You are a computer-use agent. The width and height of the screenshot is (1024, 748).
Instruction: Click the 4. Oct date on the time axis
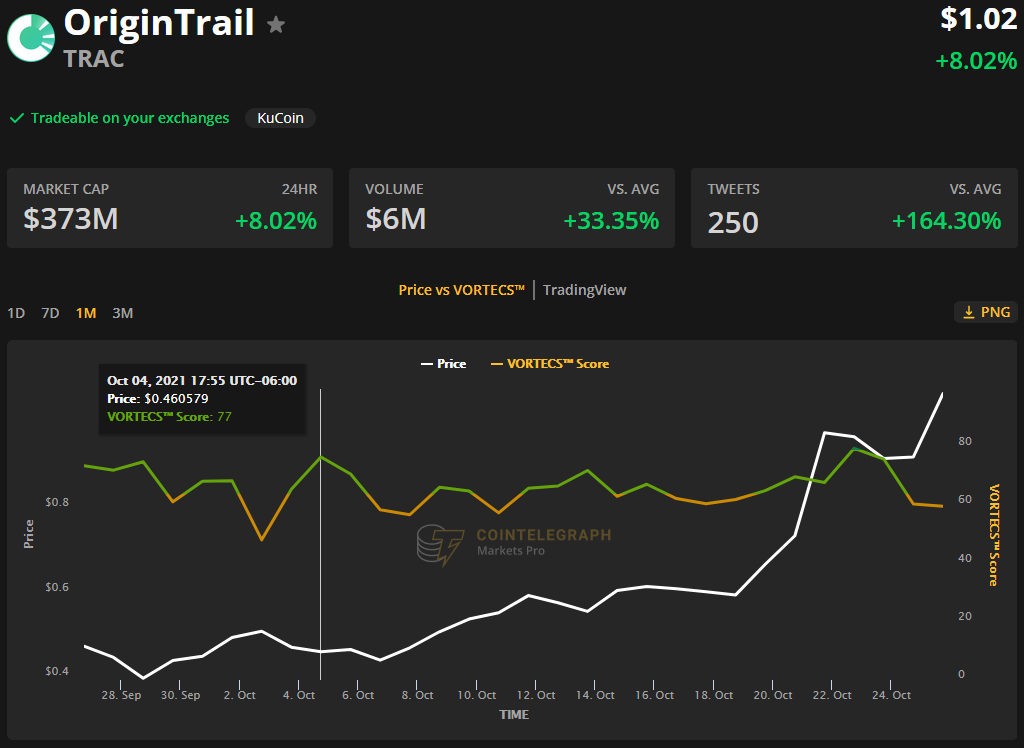click(299, 695)
